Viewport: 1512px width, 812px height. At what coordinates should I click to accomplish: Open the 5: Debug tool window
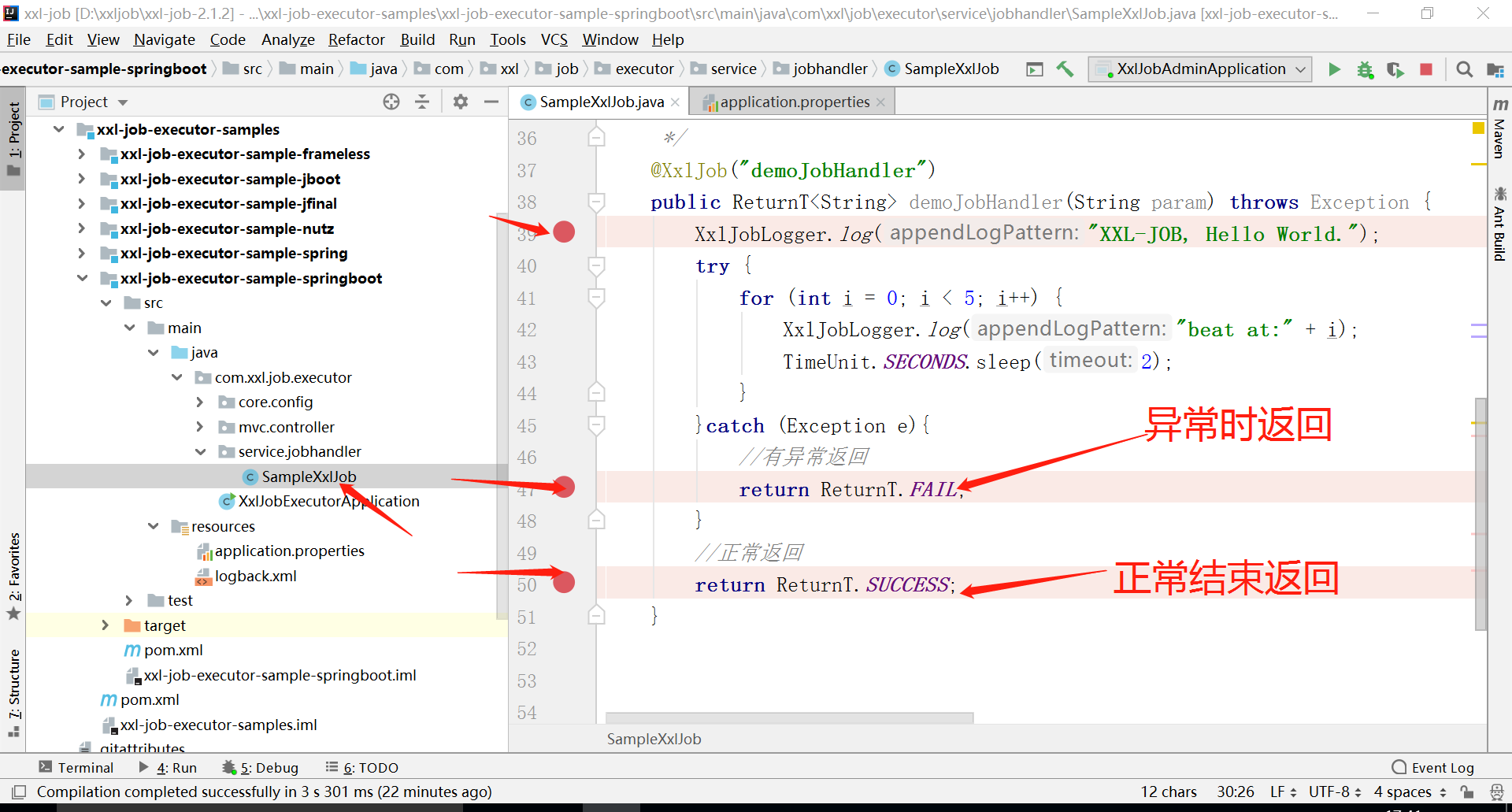261,768
